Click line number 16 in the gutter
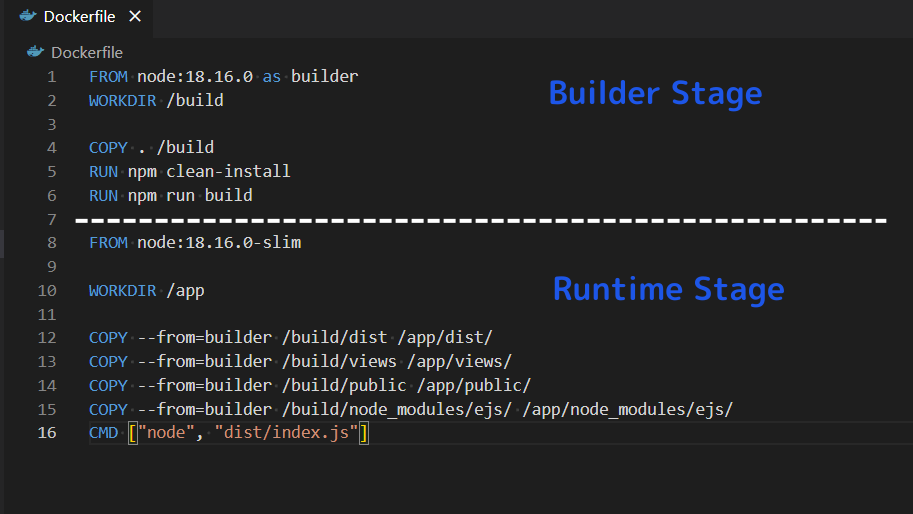 point(47,433)
